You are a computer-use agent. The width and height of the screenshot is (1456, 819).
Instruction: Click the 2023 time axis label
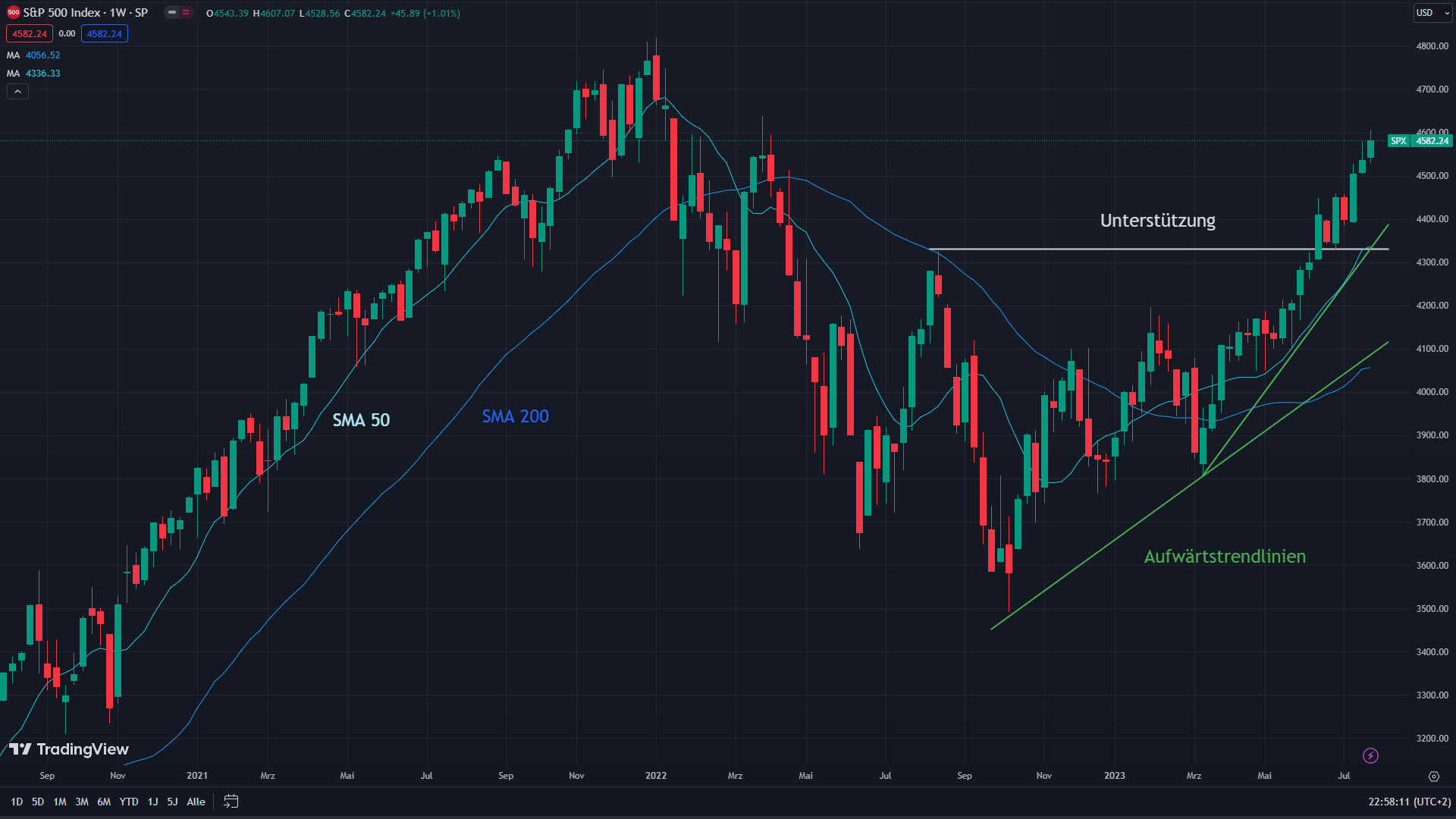(x=1115, y=776)
